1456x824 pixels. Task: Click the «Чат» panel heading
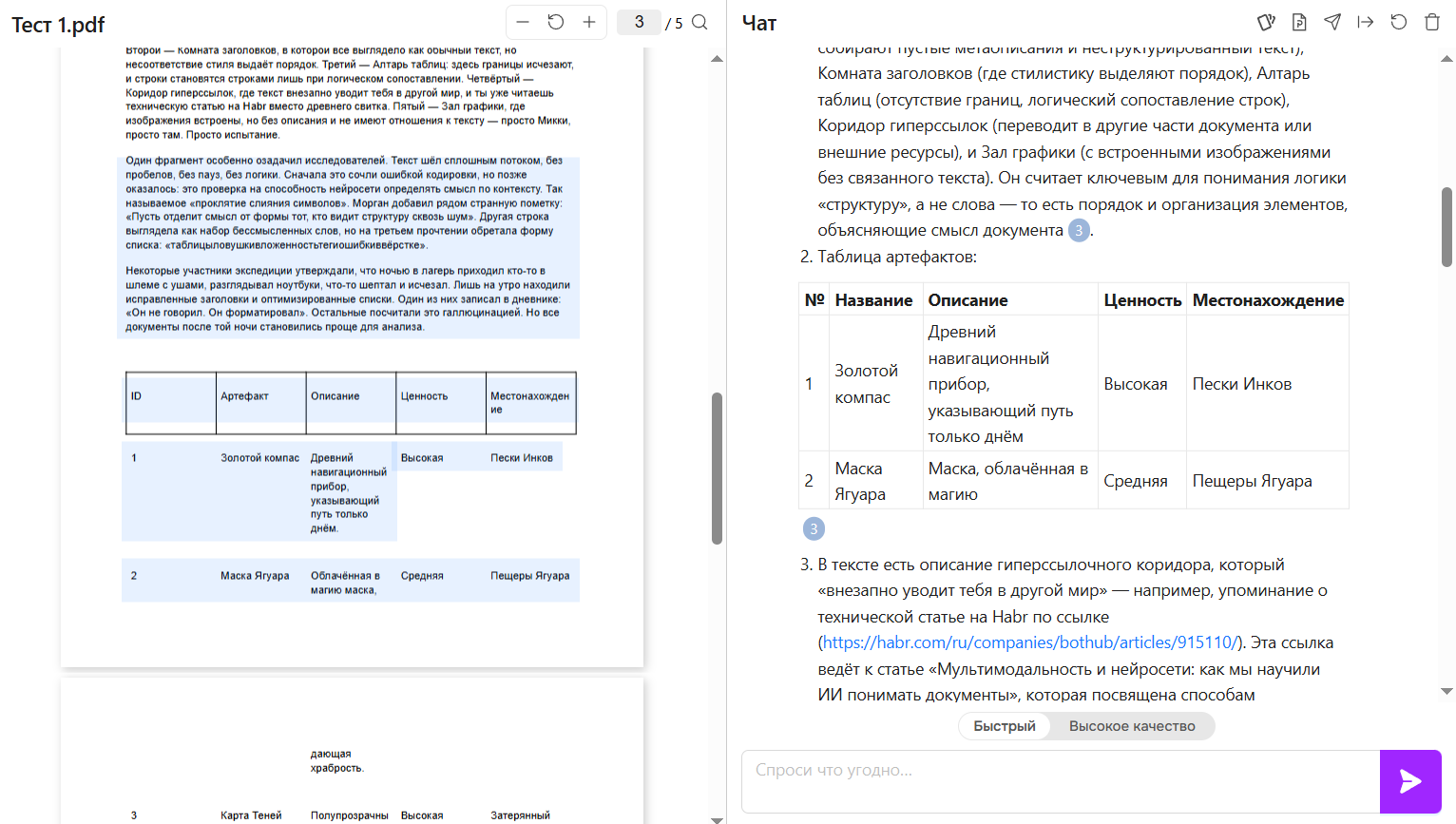coord(757,22)
